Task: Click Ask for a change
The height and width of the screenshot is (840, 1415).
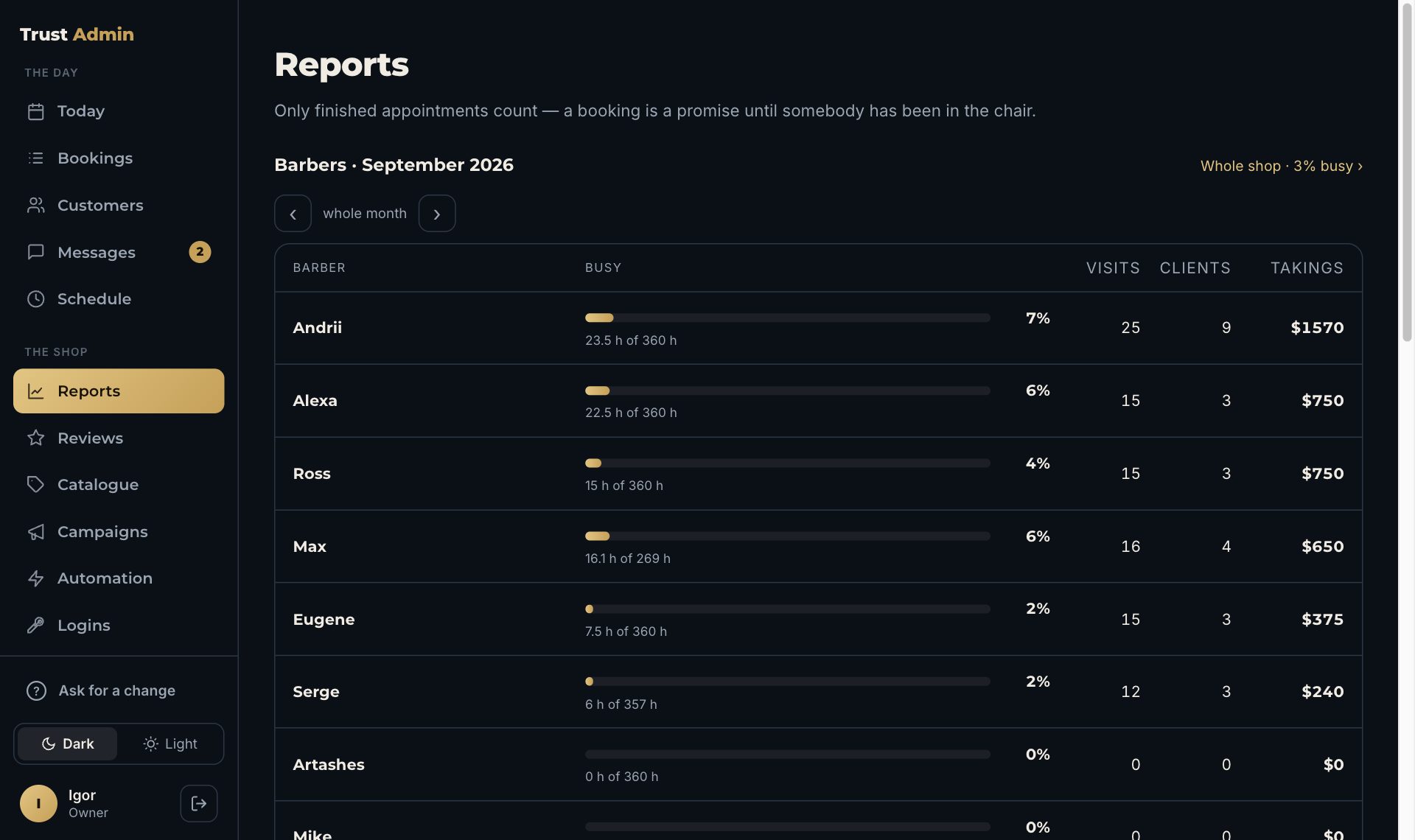Action: (117, 691)
